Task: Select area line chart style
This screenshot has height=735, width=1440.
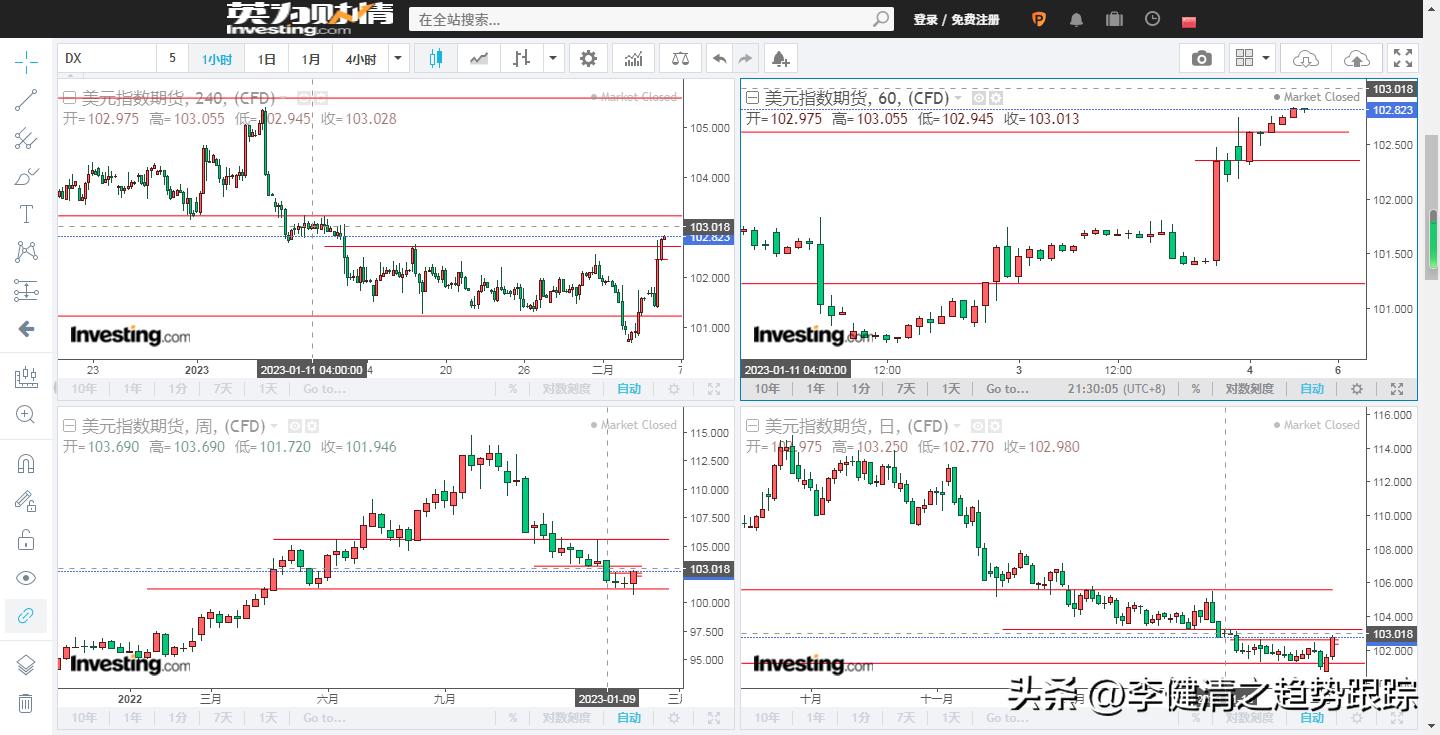Action: (x=479, y=59)
